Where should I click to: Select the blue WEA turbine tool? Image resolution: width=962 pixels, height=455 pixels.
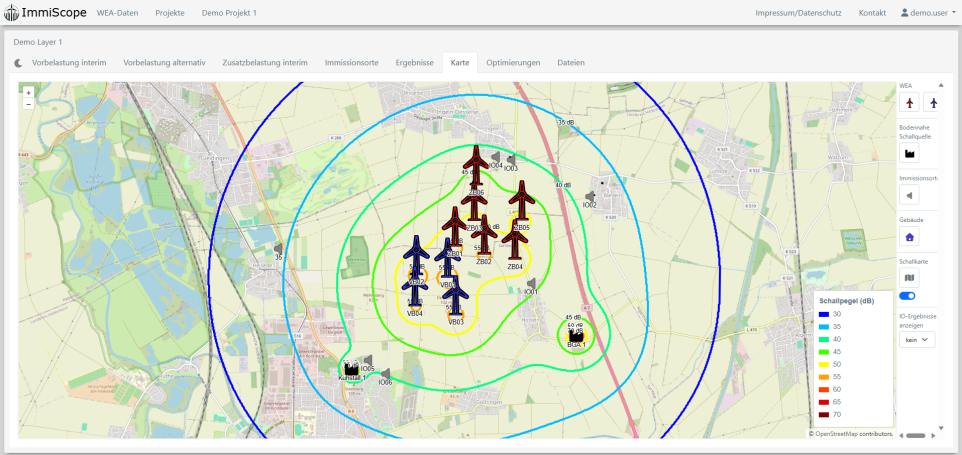tap(932, 102)
